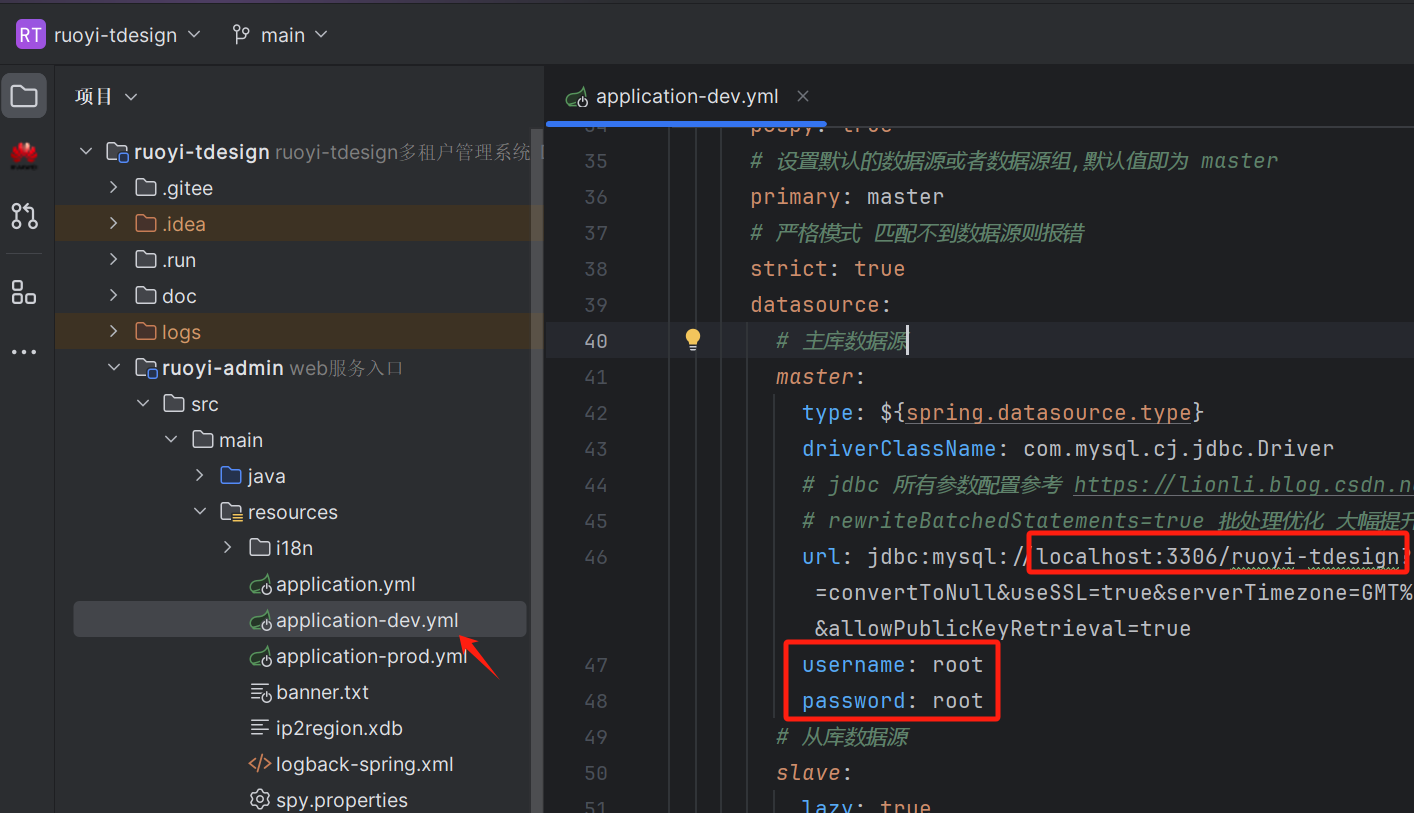Close the application-dev.yml tab
The image size is (1414, 813).
803,97
